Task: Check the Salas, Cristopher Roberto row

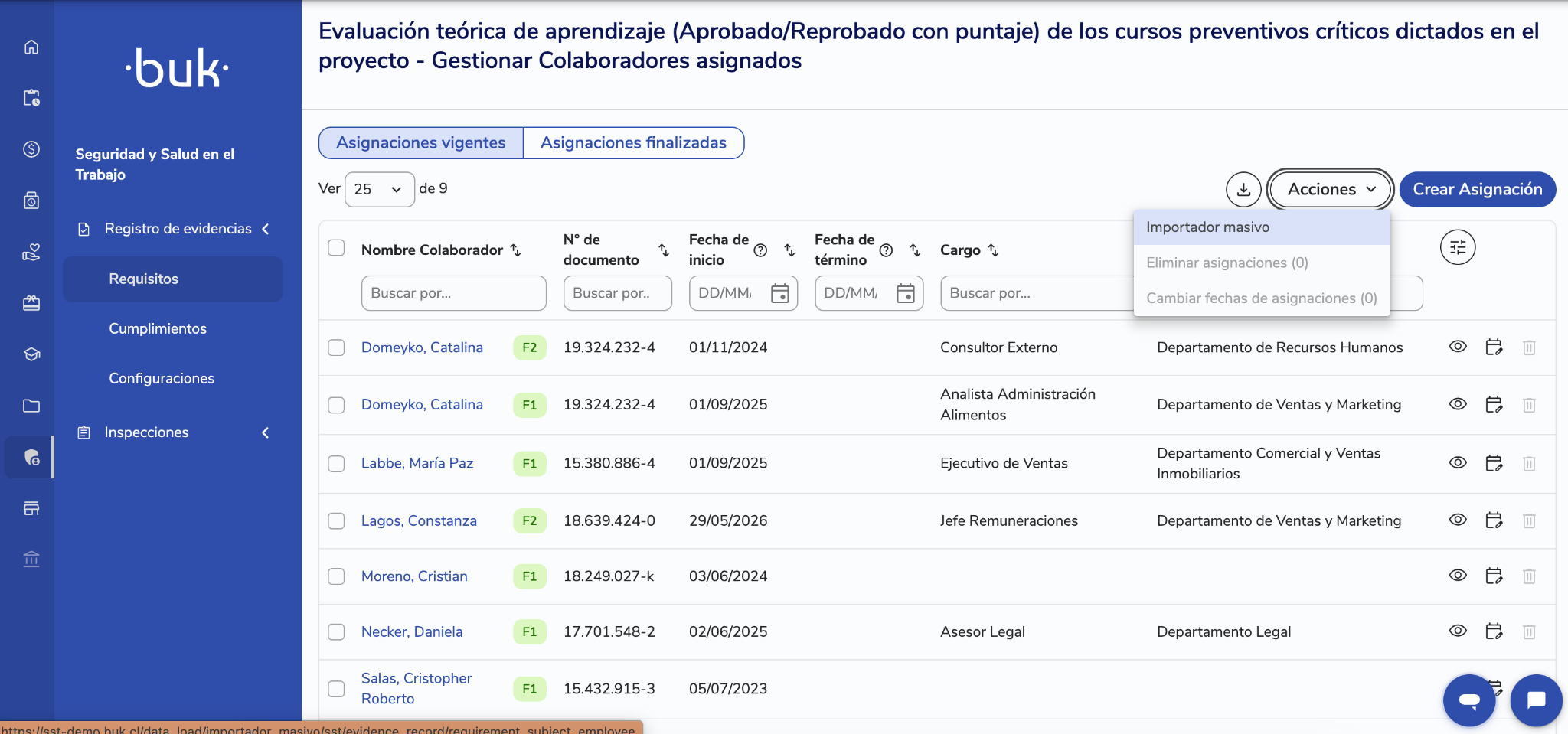Action: [x=336, y=689]
